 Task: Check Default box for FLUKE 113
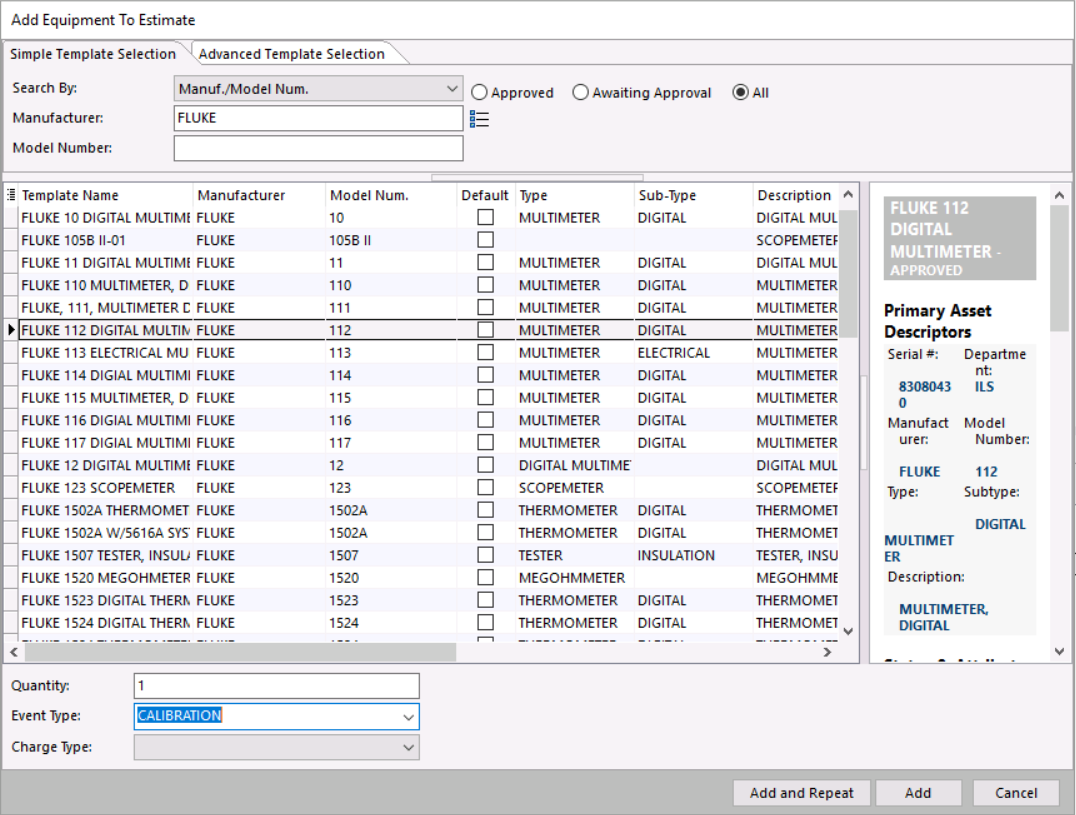click(x=485, y=353)
